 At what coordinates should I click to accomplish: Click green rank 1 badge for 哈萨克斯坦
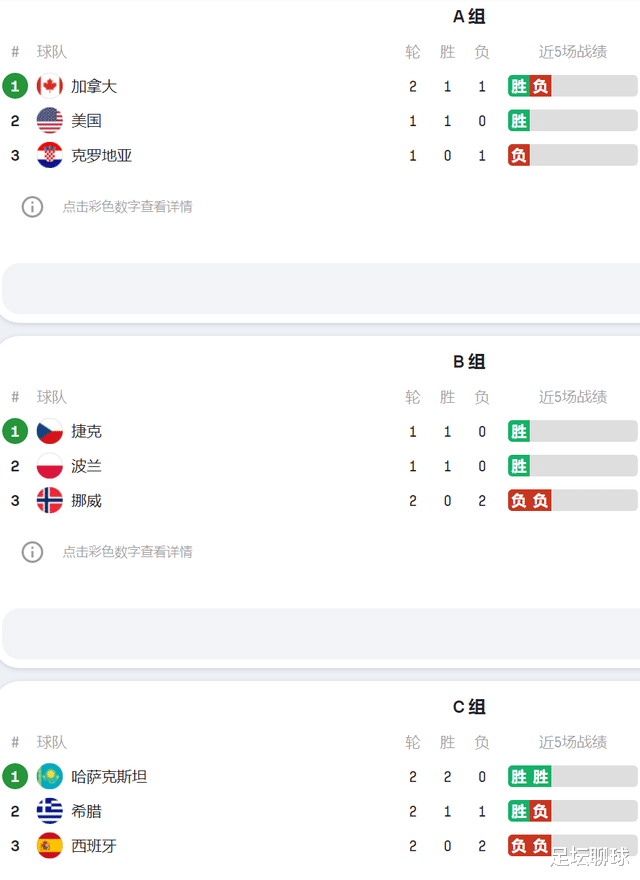point(15,776)
